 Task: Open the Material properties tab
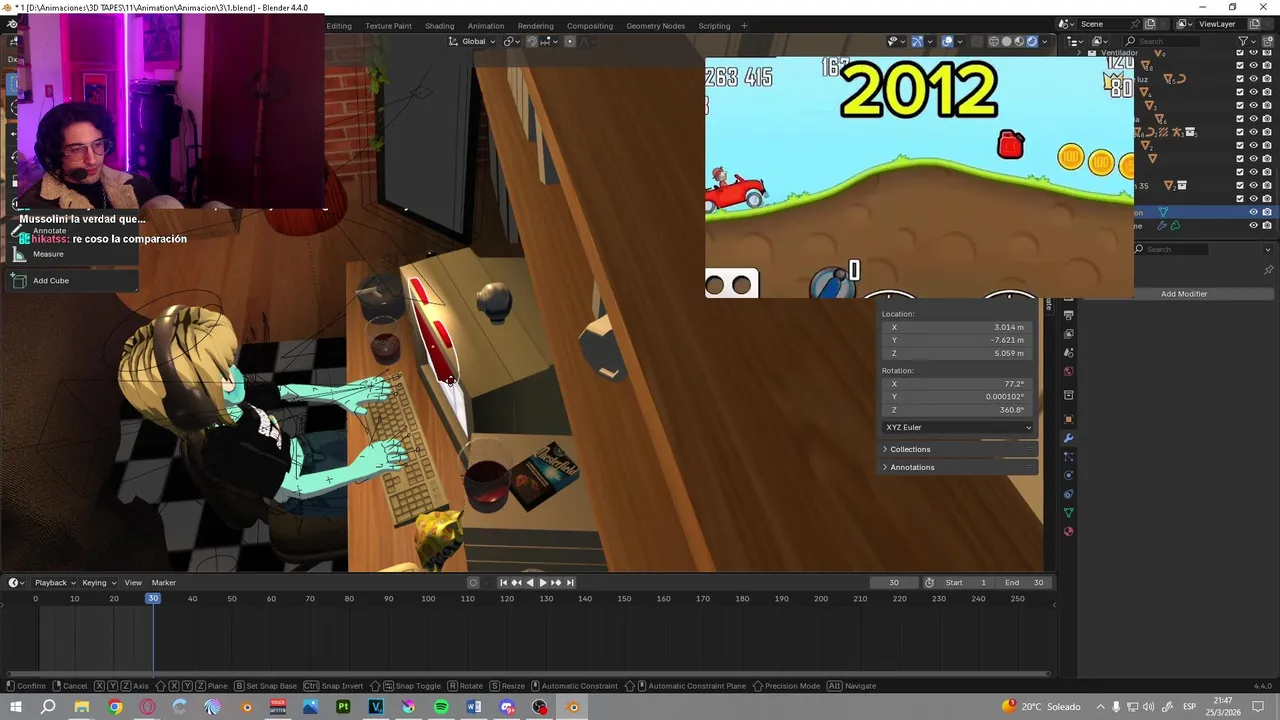[1068, 531]
